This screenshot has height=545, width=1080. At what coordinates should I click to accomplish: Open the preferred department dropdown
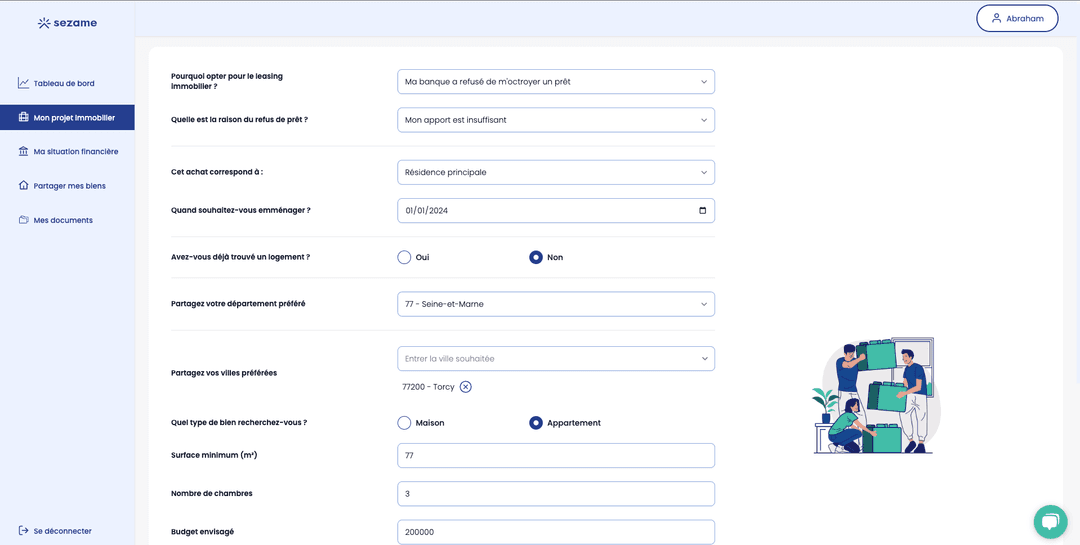click(x=555, y=304)
